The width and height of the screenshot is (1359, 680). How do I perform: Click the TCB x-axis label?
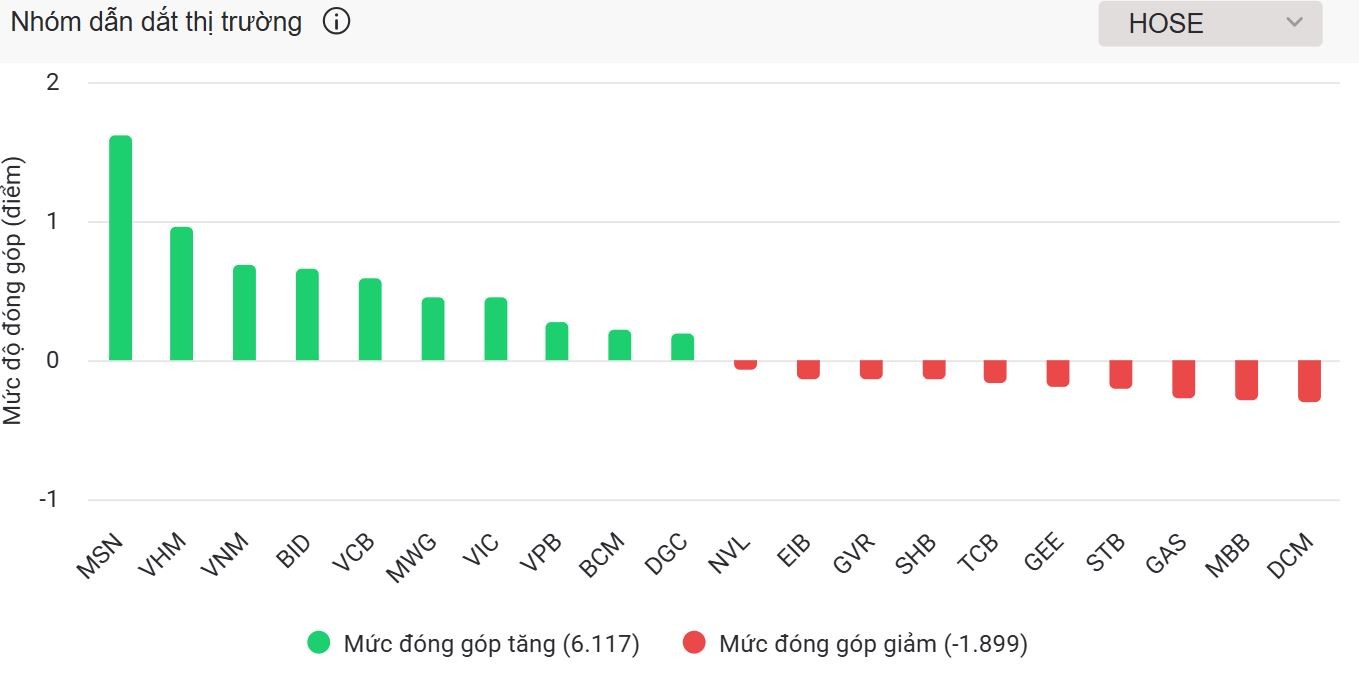[x=978, y=556]
